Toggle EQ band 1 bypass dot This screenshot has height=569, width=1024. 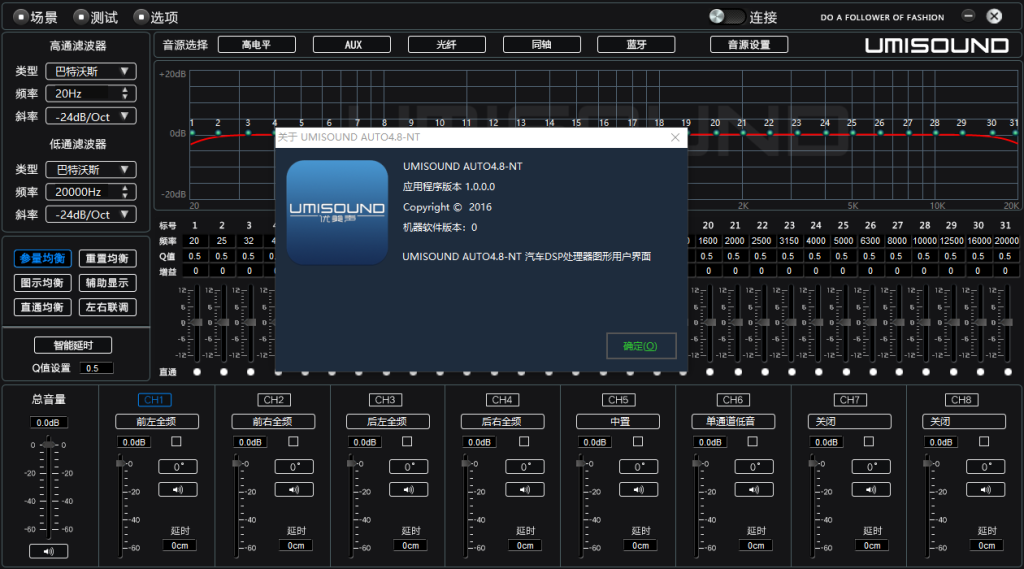[x=197, y=372]
